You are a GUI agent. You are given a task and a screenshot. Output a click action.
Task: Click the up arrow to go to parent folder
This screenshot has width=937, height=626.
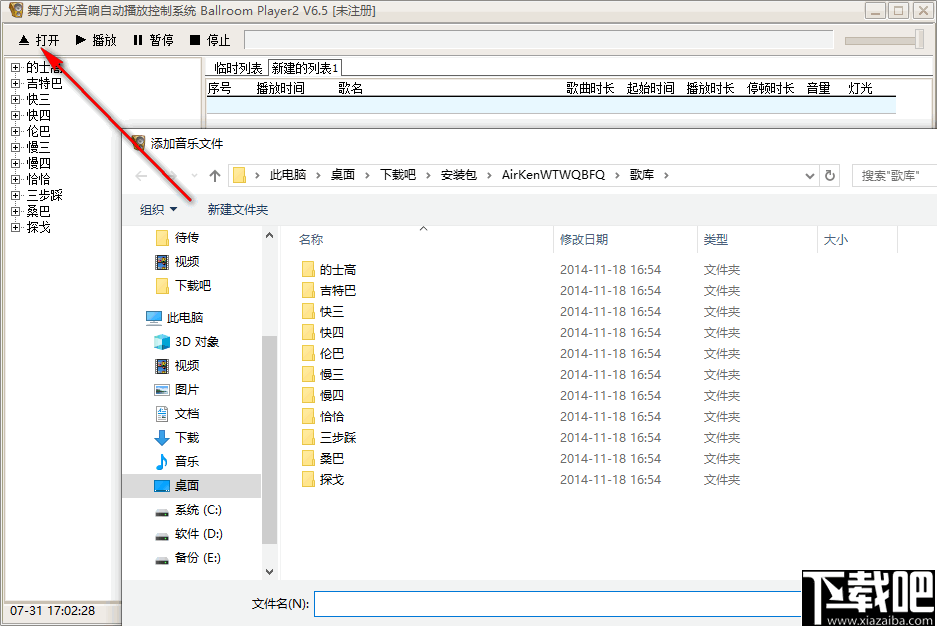click(x=216, y=174)
